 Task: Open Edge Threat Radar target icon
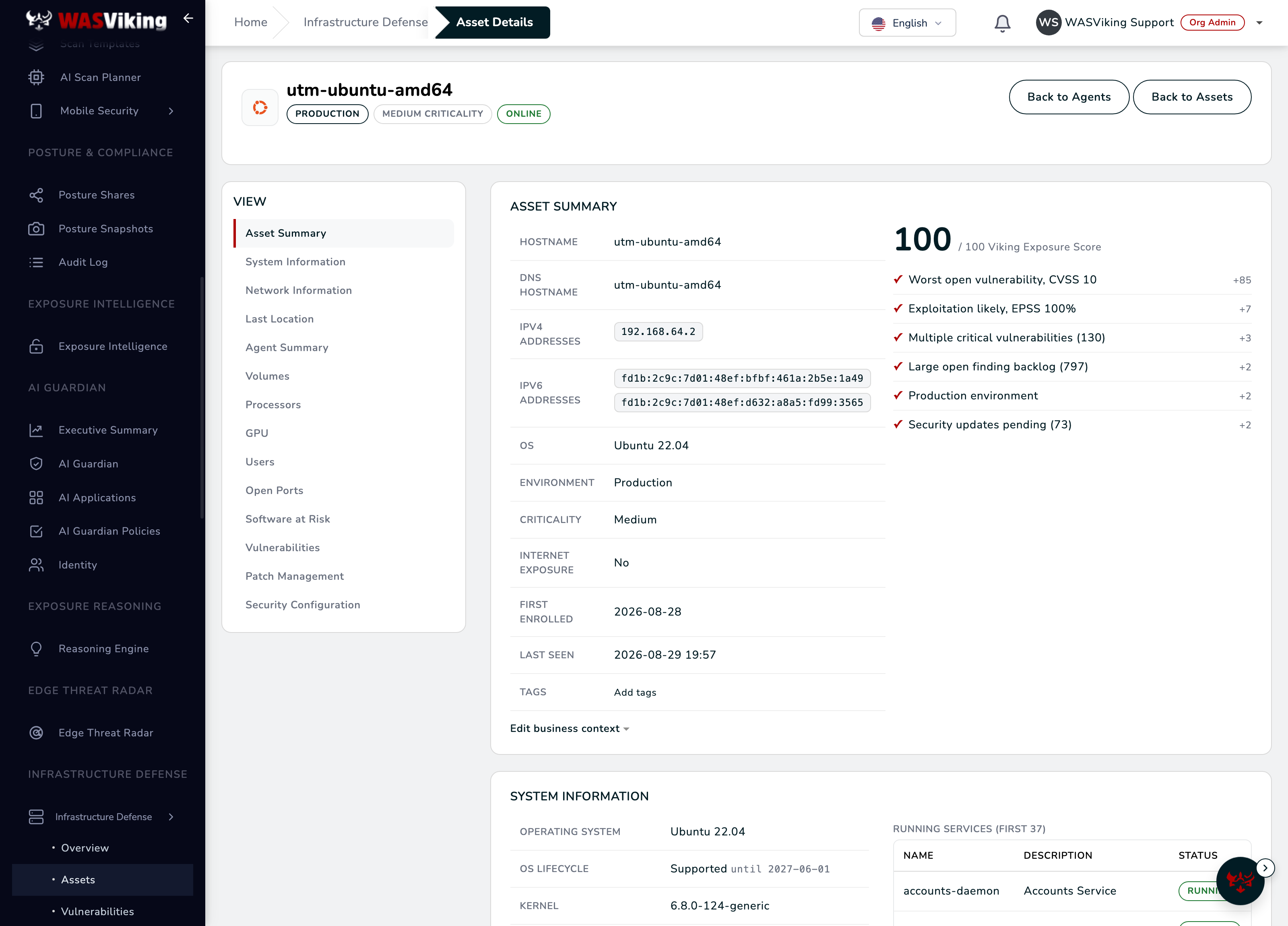click(36, 733)
